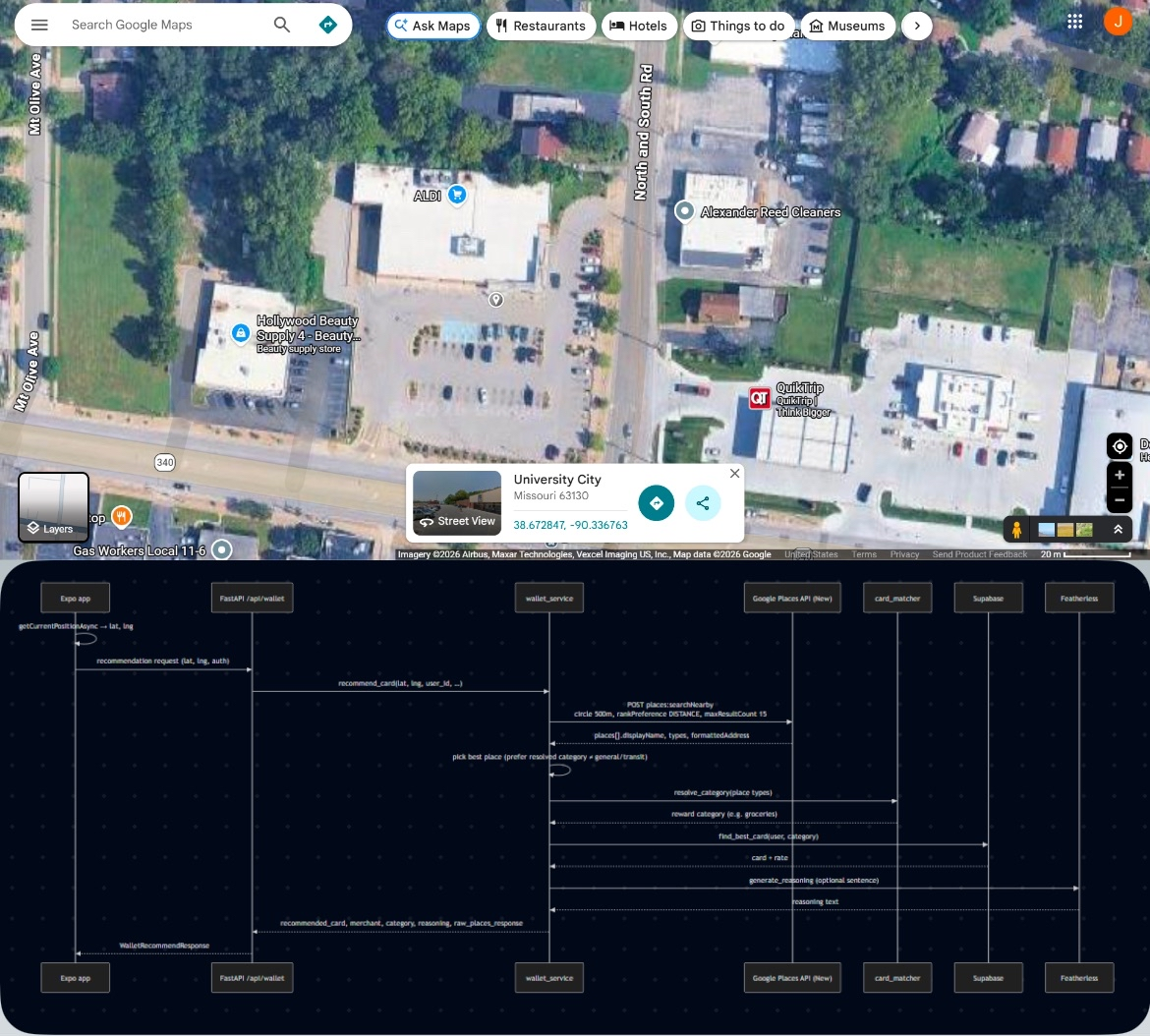This screenshot has height=1036, width=1150.
Task: Zoom out on the map
Action: coord(1120,500)
